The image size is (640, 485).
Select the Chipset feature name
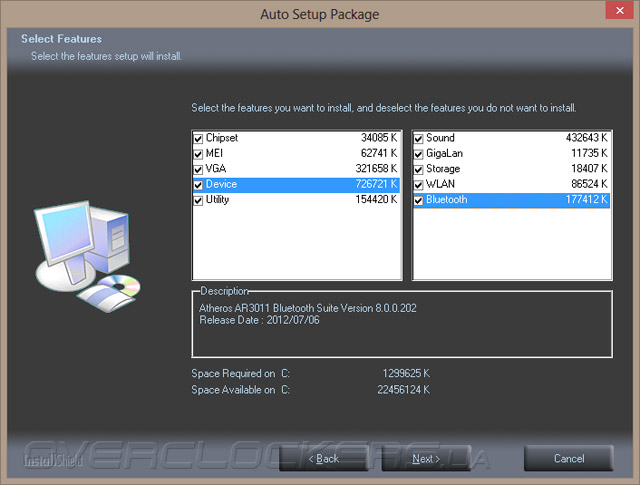coord(222,138)
